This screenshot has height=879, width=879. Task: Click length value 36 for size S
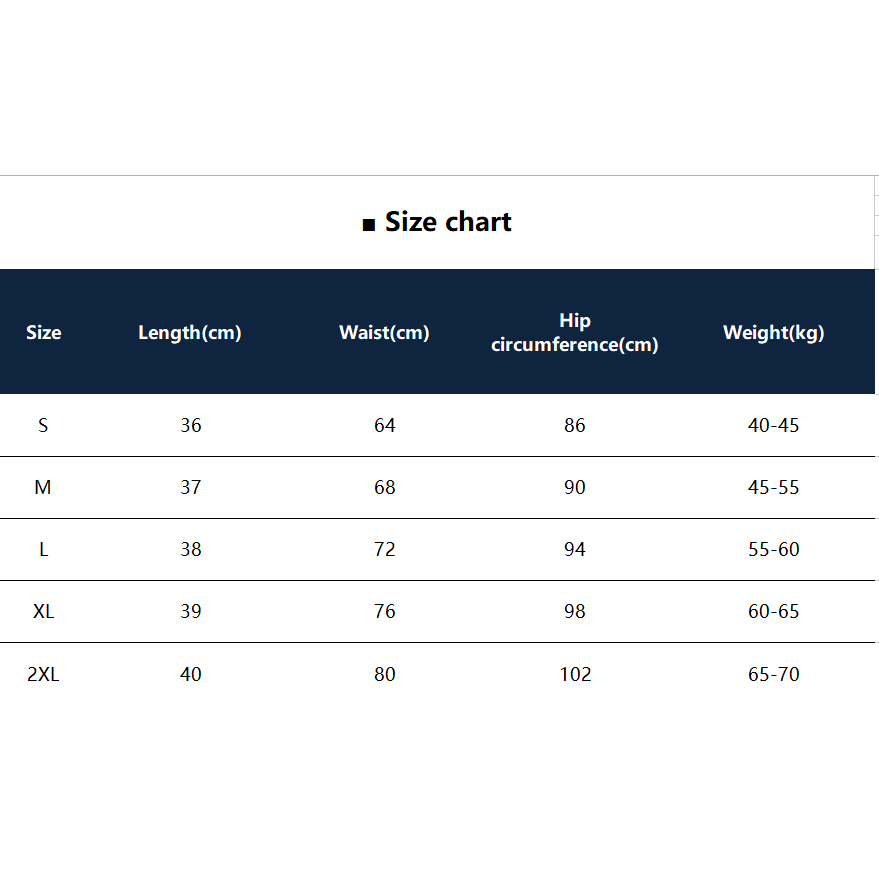(x=191, y=426)
